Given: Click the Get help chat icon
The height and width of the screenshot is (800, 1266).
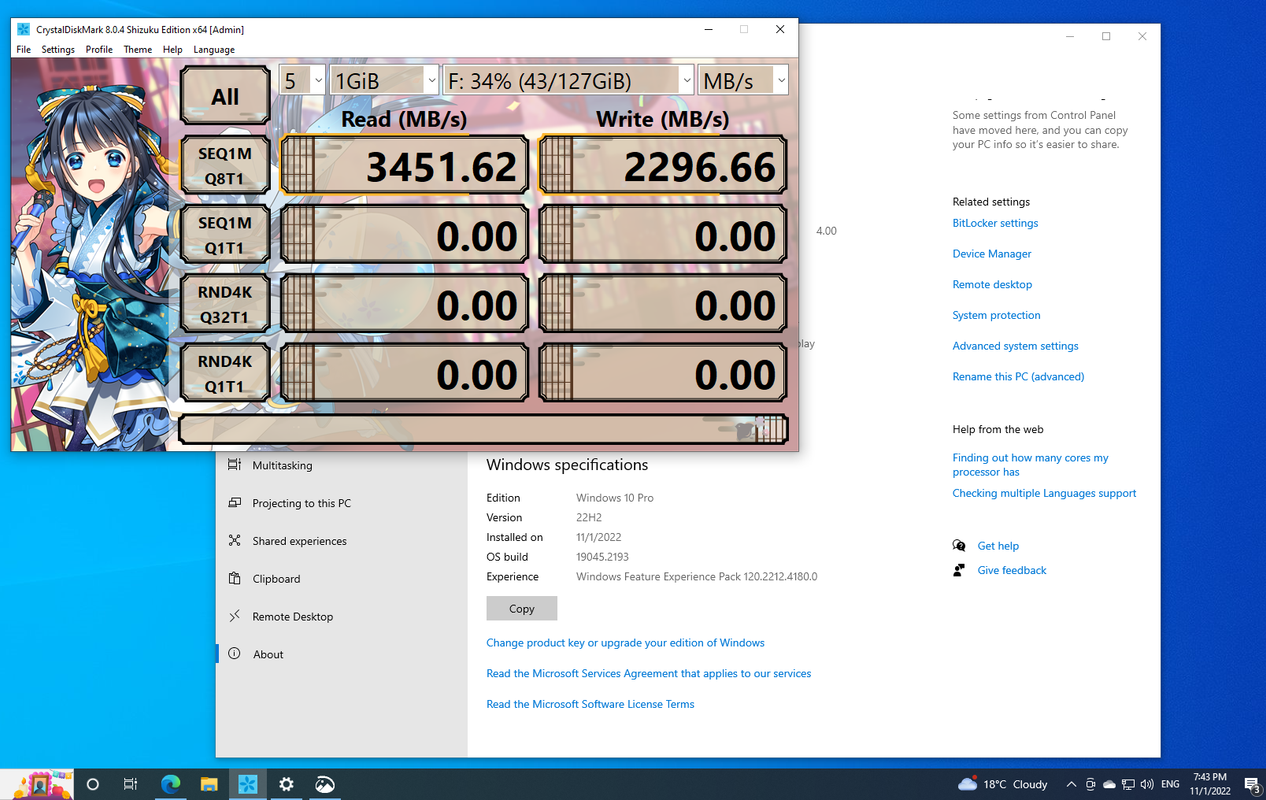Looking at the screenshot, I should tap(959, 546).
